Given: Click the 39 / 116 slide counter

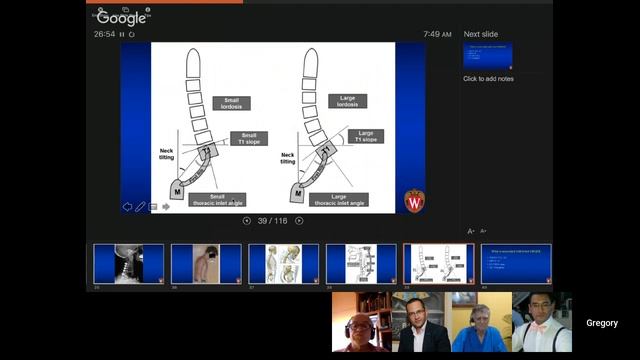Looking at the screenshot, I should (272, 221).
